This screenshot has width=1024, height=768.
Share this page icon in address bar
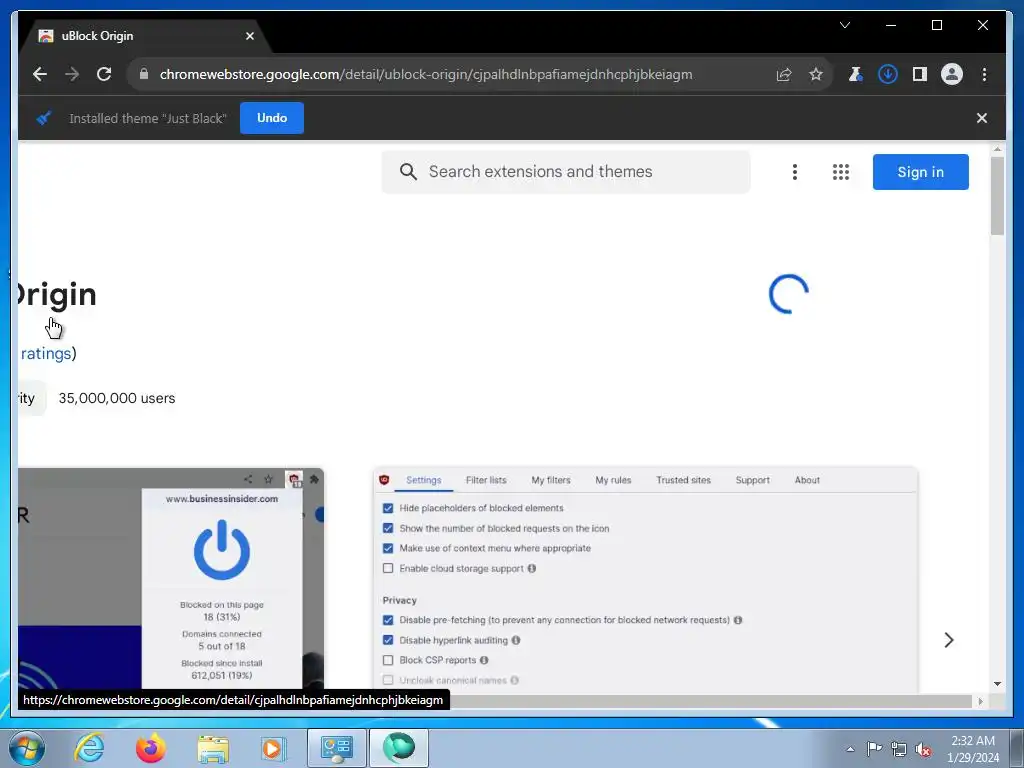784,74
